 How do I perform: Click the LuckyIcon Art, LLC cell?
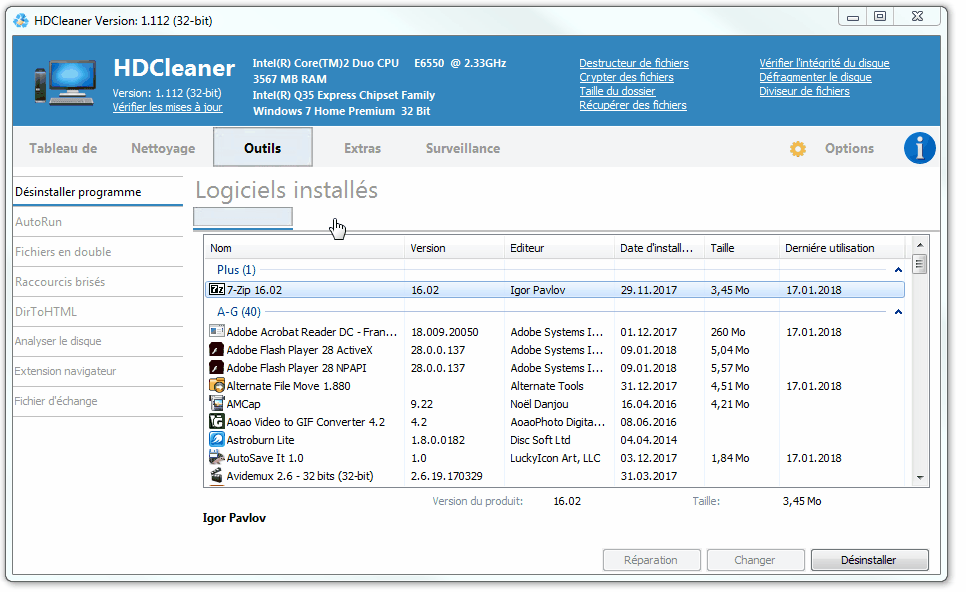point(555,458)
